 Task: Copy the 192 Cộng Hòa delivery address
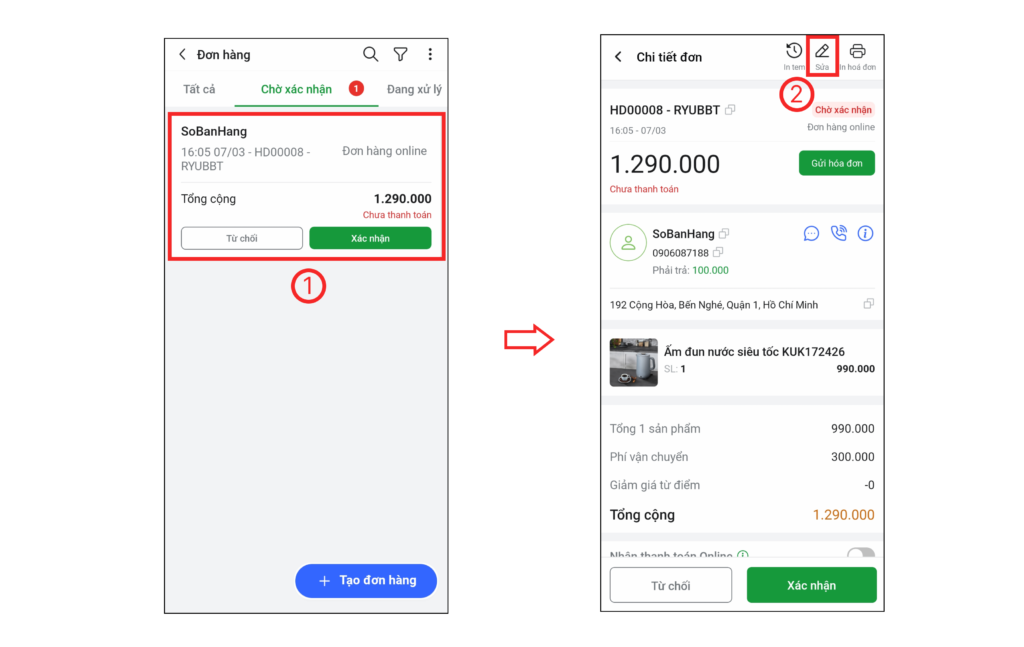coord(869,304)
